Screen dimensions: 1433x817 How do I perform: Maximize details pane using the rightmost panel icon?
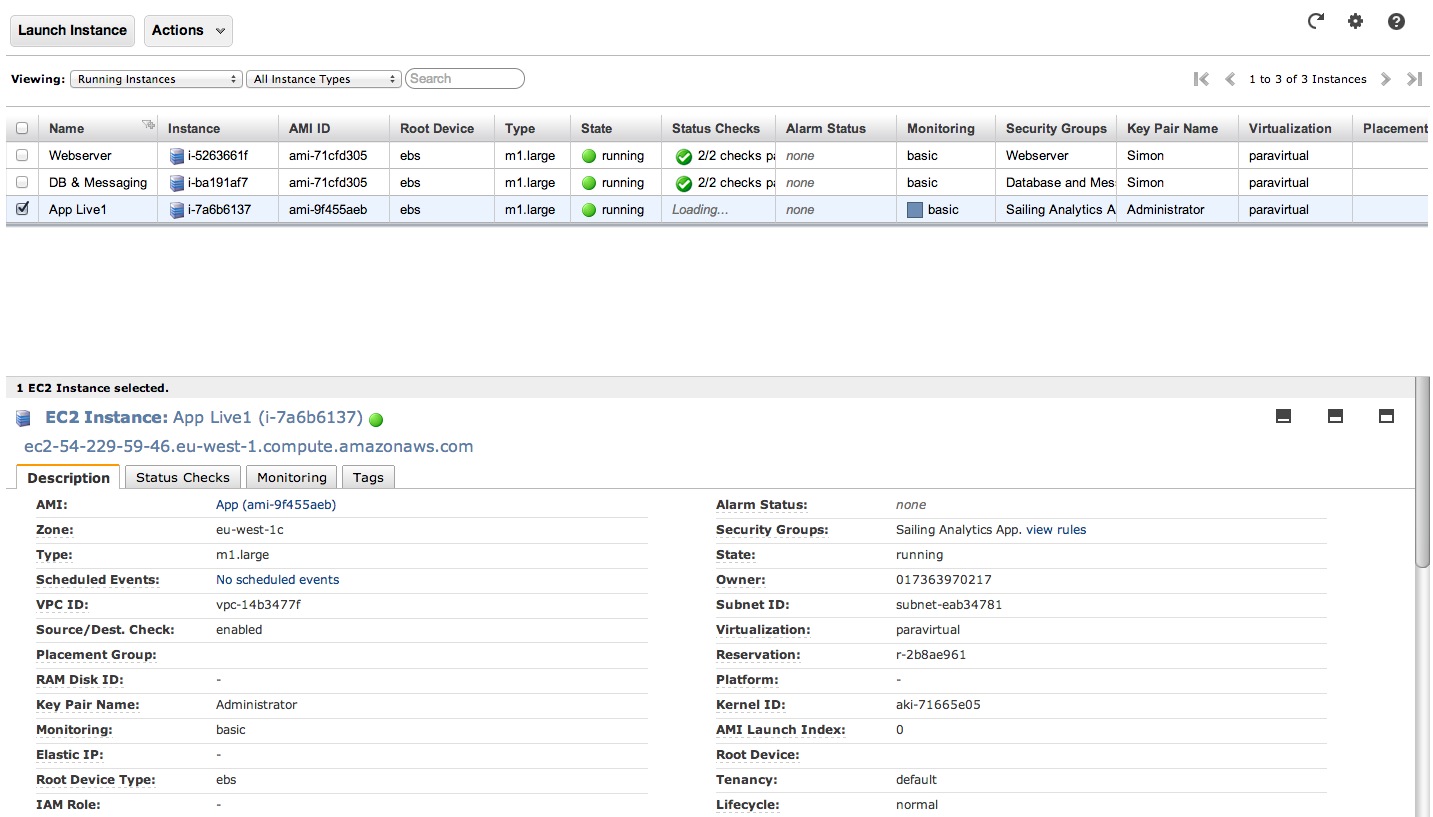click(x=1386, y=417)
